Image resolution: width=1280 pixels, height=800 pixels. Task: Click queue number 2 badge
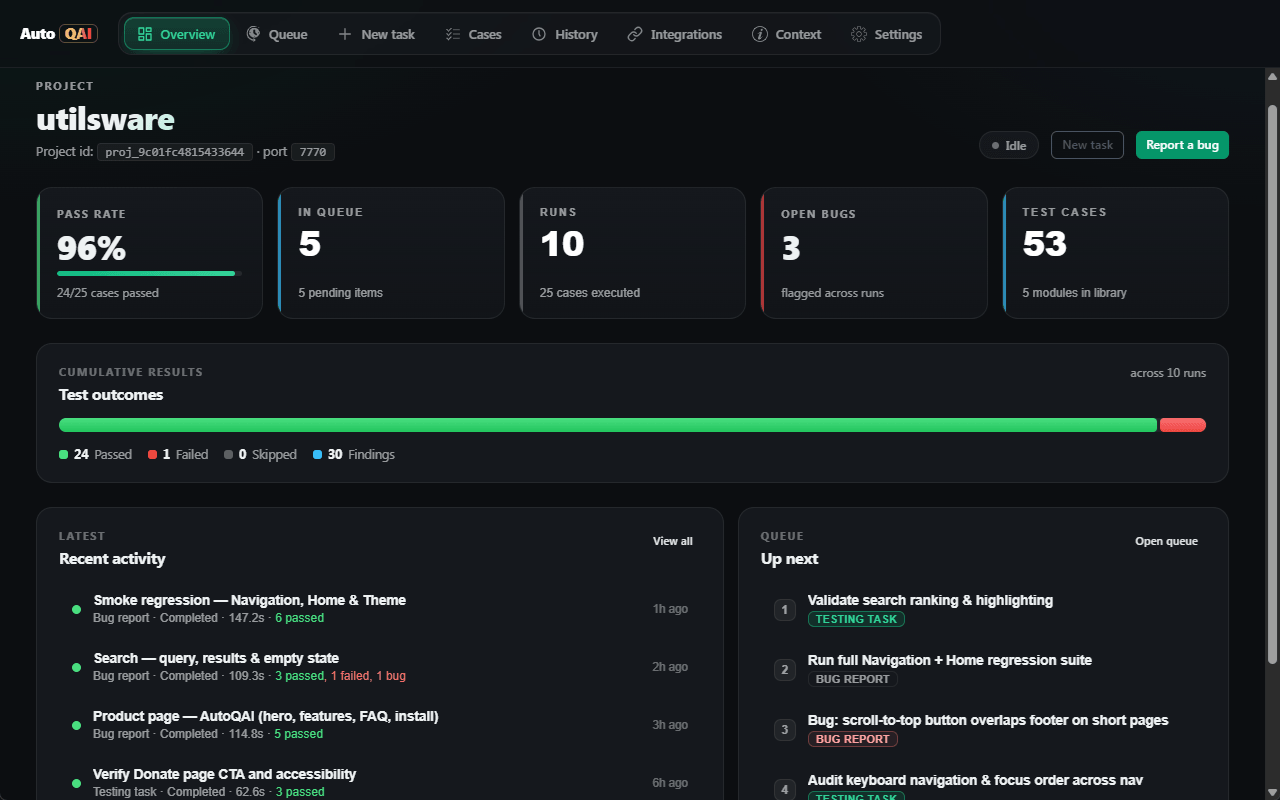(785, 669)
